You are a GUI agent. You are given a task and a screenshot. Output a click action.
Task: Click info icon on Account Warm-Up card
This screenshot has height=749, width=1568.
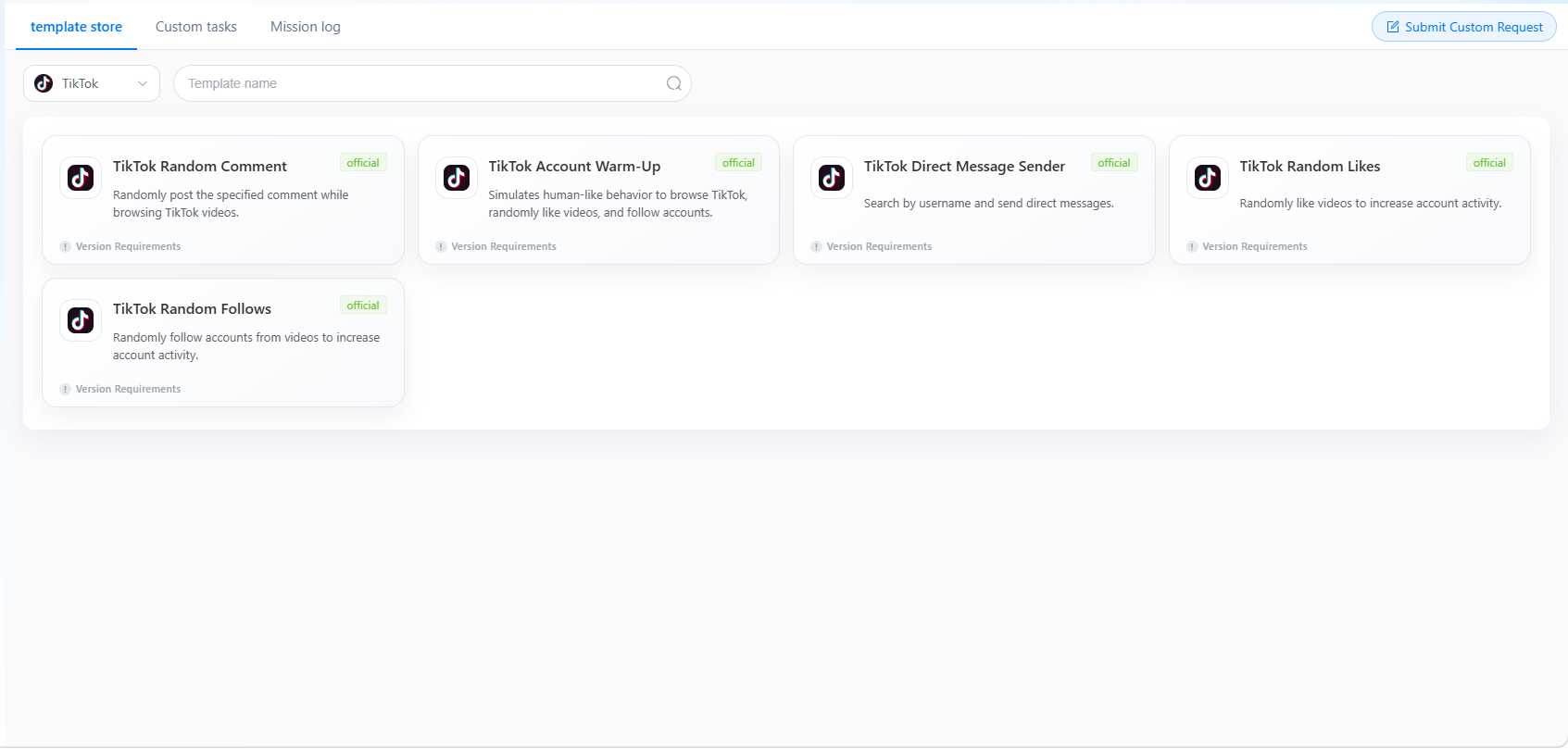441,246
